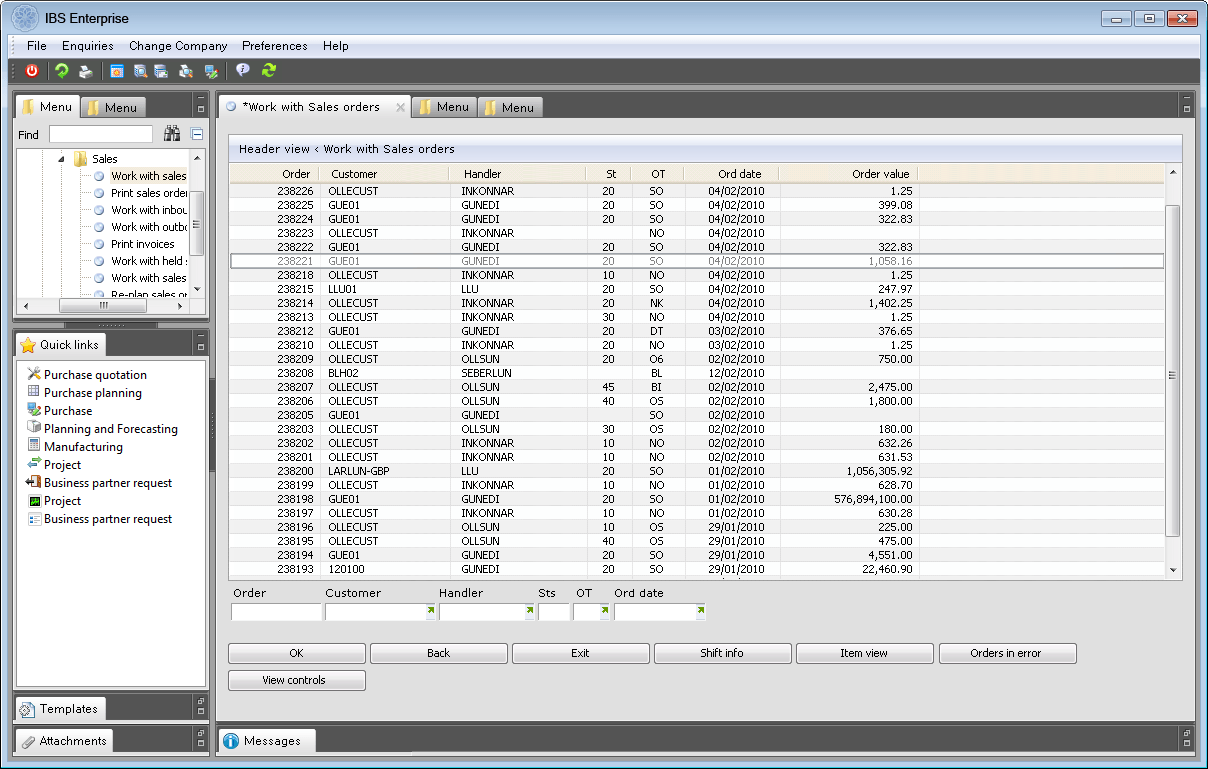1208x769 pixels.
Task: Click inside the Find input field
Action: (101, 134)
